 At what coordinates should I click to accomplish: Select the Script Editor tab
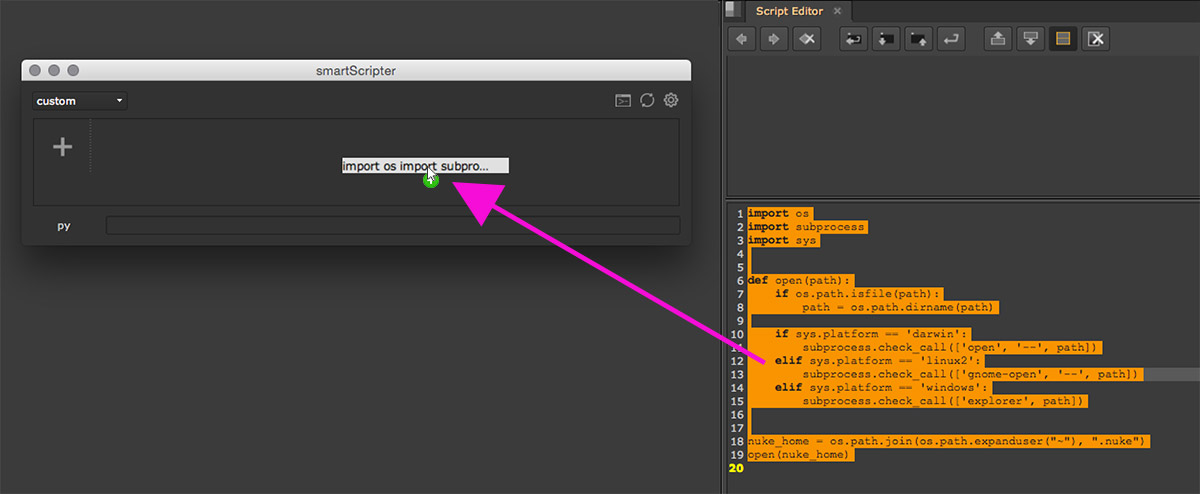(789, 11)
